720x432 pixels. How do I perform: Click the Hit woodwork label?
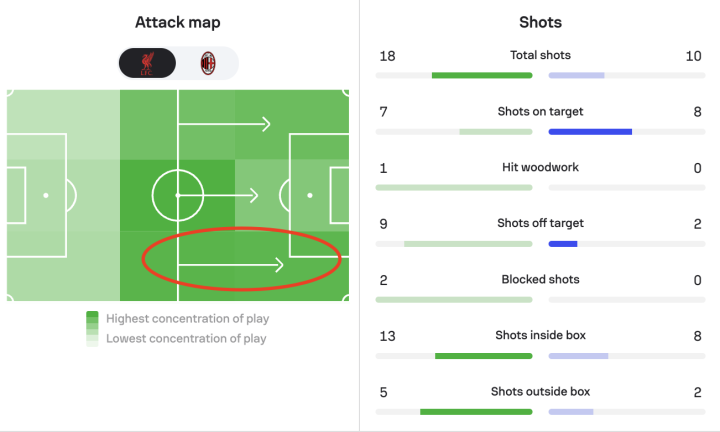[540, 167]
